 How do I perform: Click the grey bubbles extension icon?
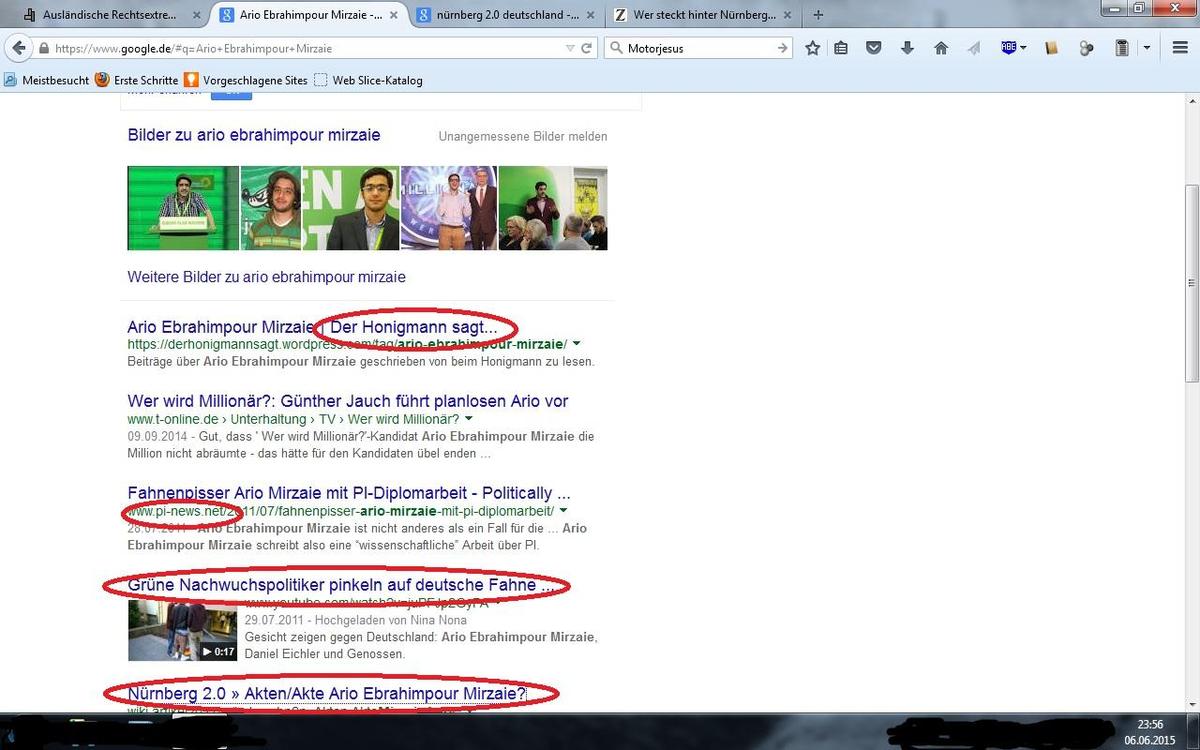pos(1086,48)
